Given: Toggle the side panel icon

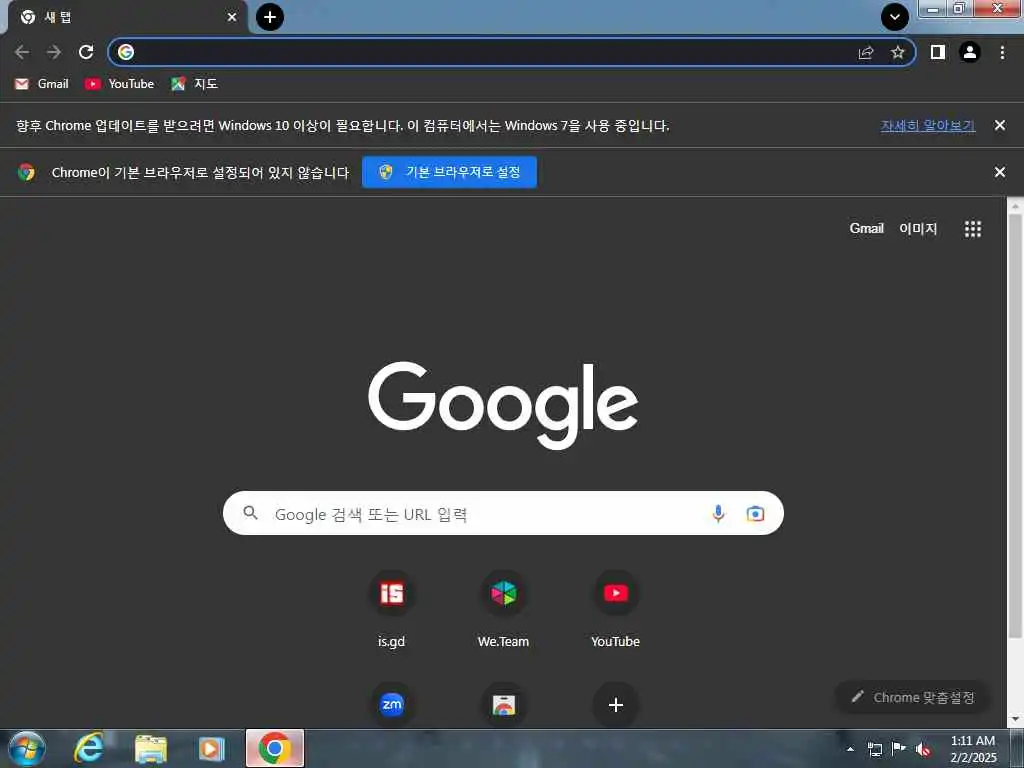Looking at the screenshot, I should pyautogui.click(x=938, y=52).
